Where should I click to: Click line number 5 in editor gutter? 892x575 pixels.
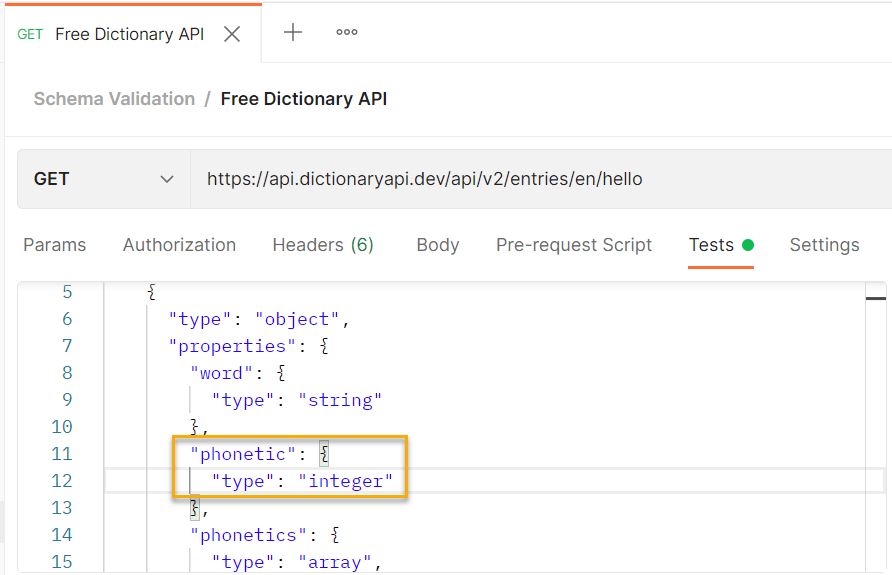click(x=67, y=292)
